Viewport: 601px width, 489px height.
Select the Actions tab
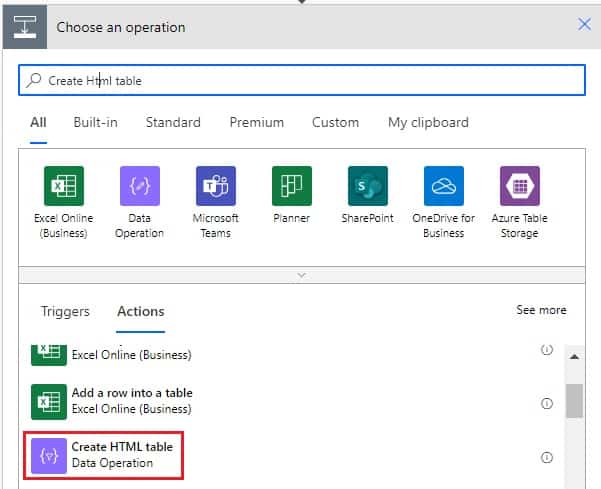point(141,311)
